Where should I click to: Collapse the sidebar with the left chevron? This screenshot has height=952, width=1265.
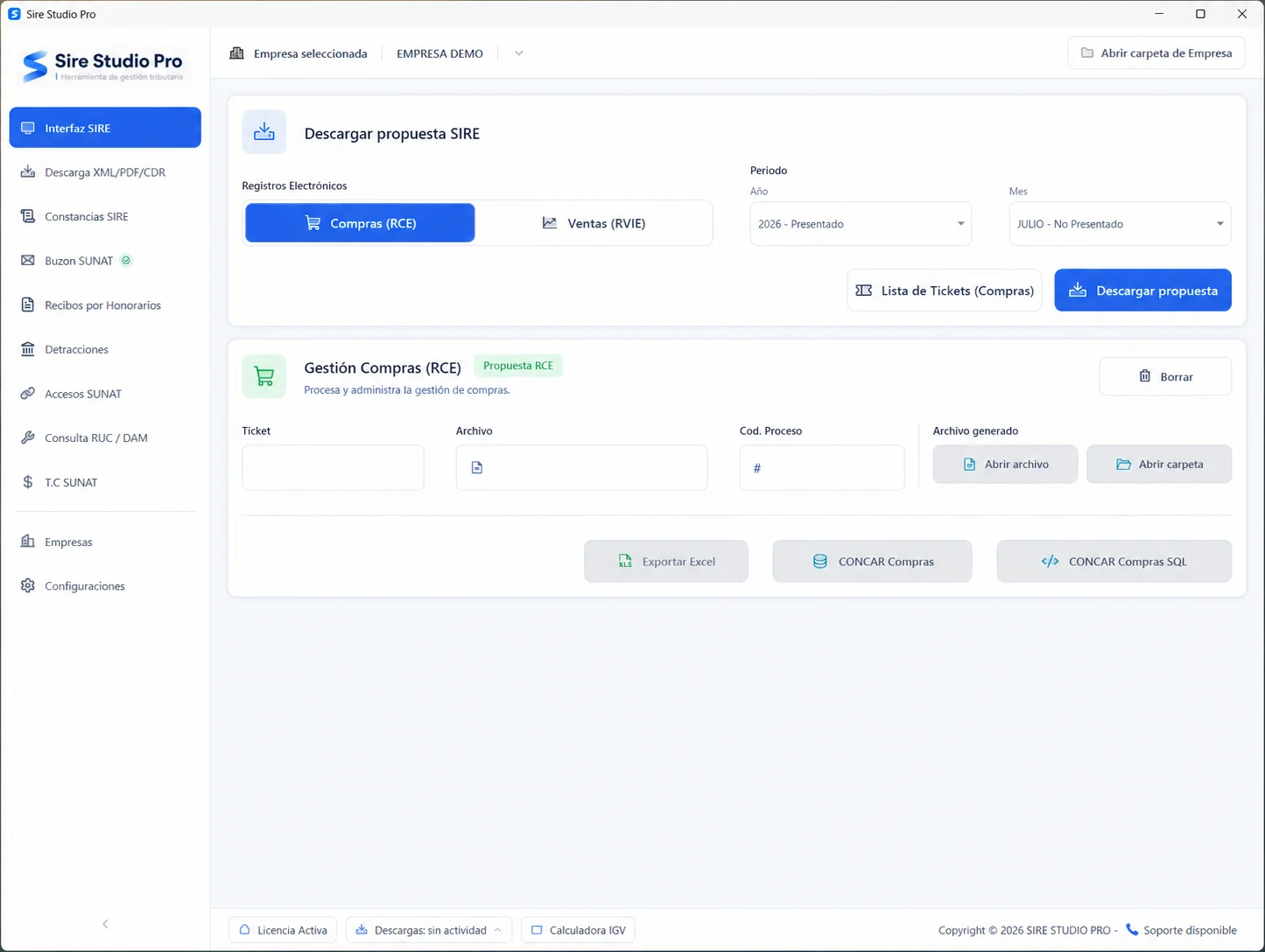coord(105,924)
